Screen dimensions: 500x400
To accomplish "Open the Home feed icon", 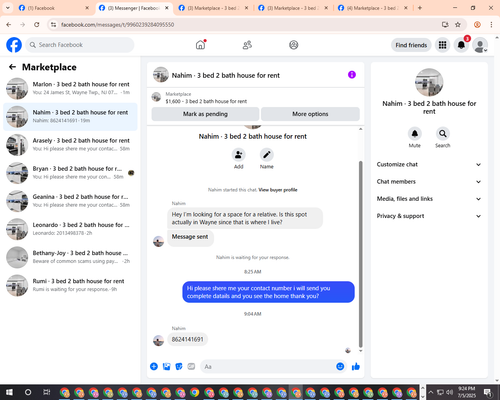I will (x=200, y=45).
